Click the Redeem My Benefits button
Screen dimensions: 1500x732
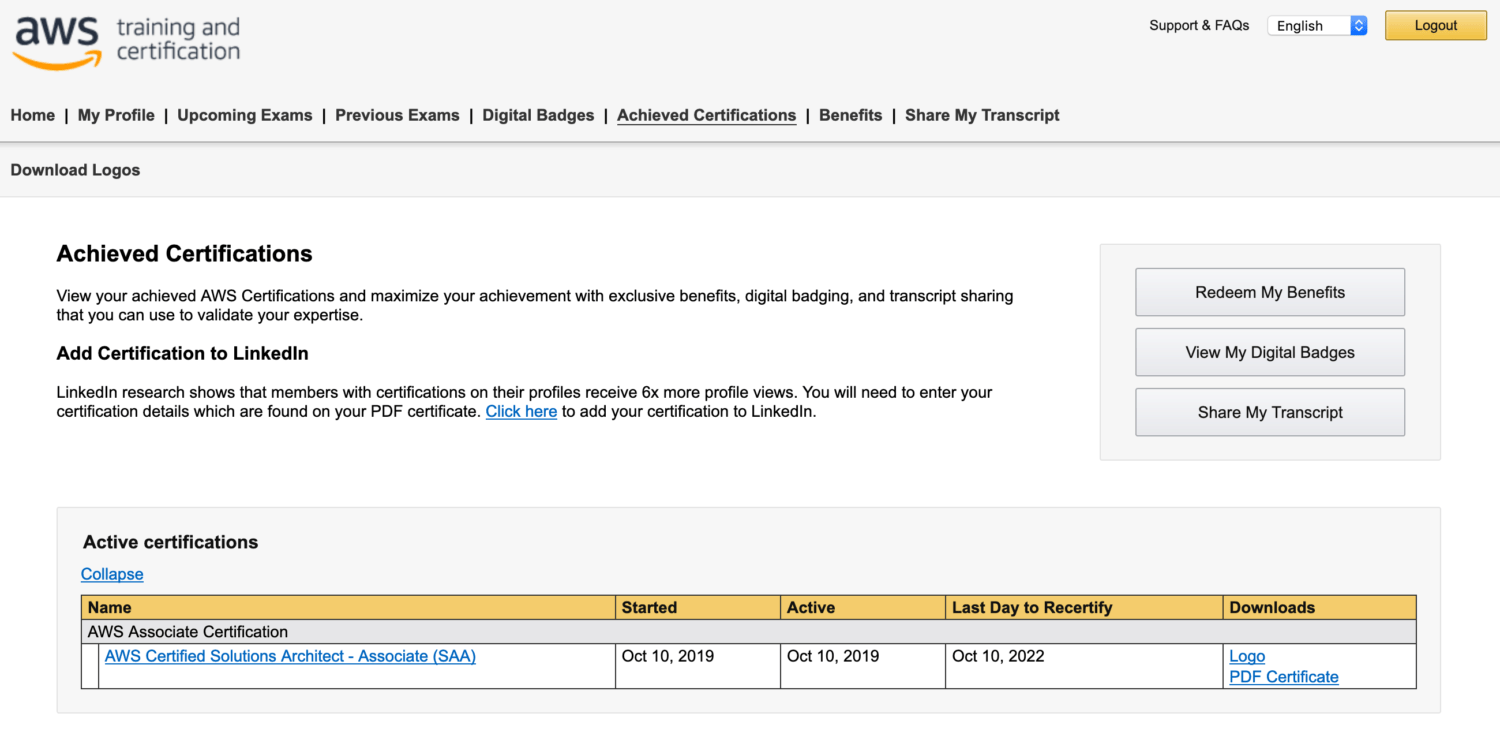(x=1270, y=292)
